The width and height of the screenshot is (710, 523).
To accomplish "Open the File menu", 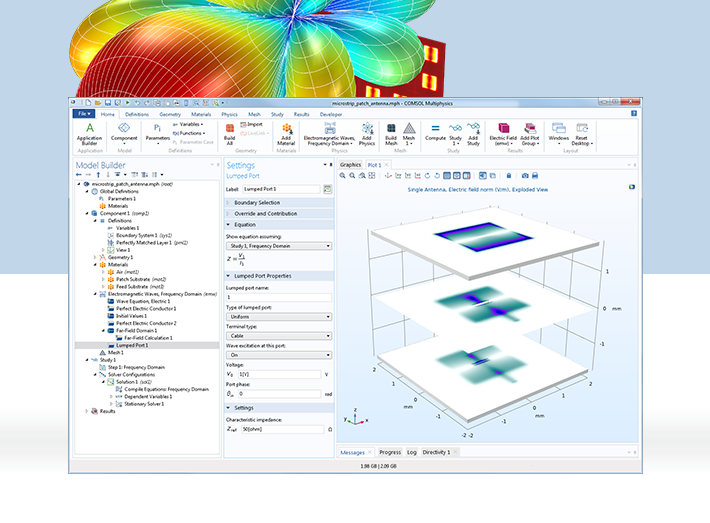I will (x=84, y=114).
